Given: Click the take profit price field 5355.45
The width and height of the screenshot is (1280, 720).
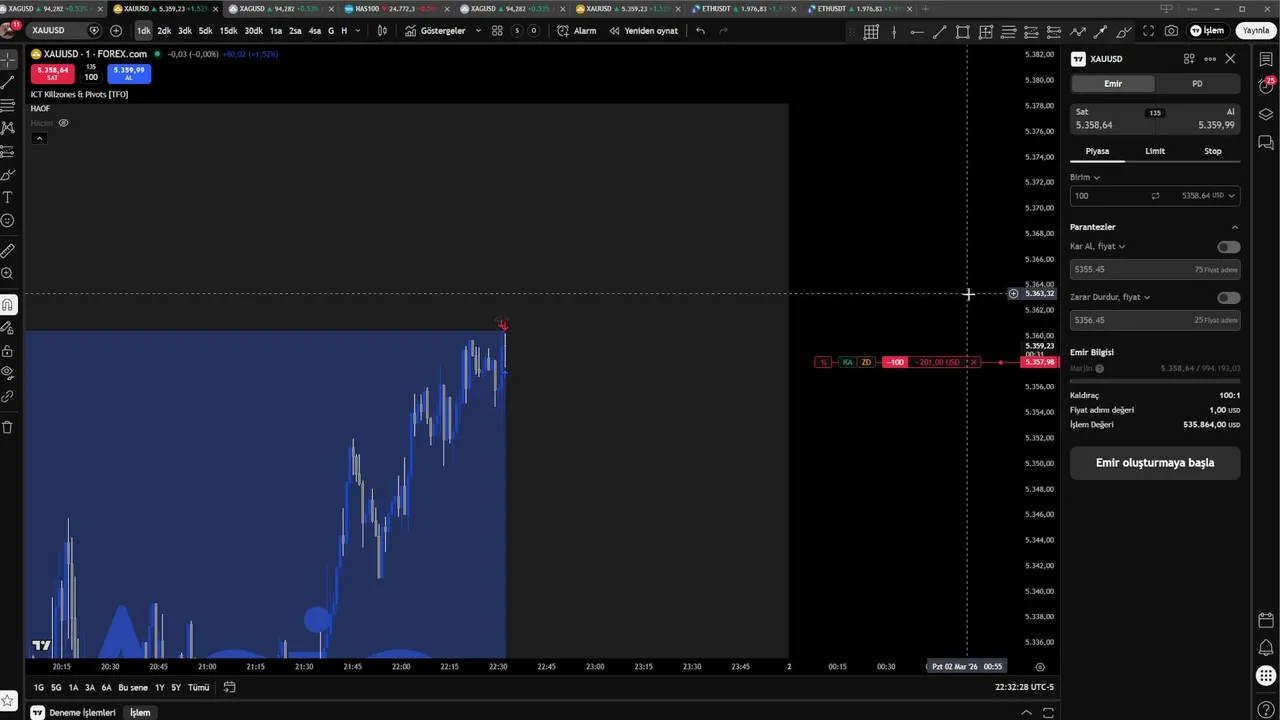Looking at the screenshot, I should coord(1155,269).
